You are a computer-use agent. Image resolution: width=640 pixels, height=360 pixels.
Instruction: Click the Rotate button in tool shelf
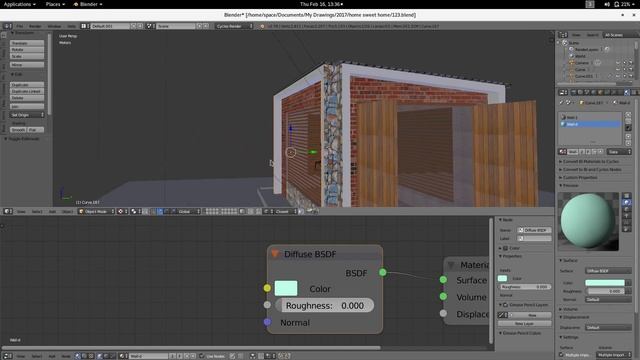point(27,49)
